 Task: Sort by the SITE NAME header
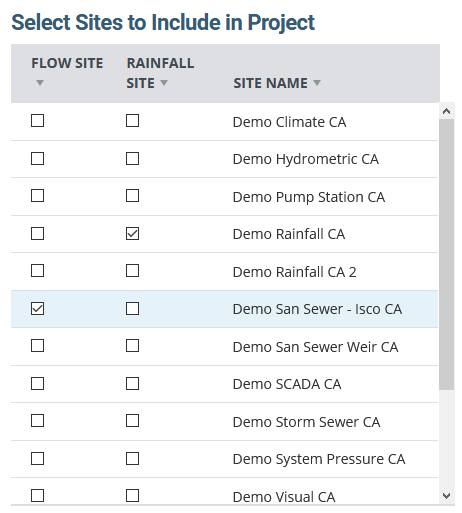270,83
